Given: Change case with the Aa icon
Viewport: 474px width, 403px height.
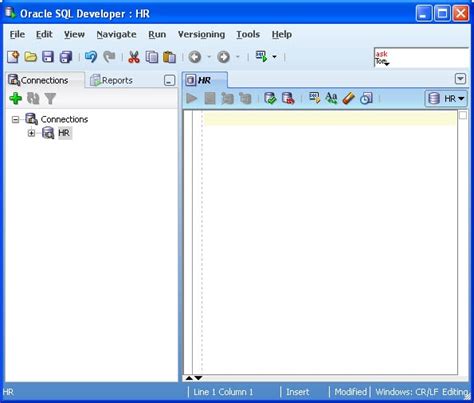Looking at the screenshot, I should tap(331, 98).
